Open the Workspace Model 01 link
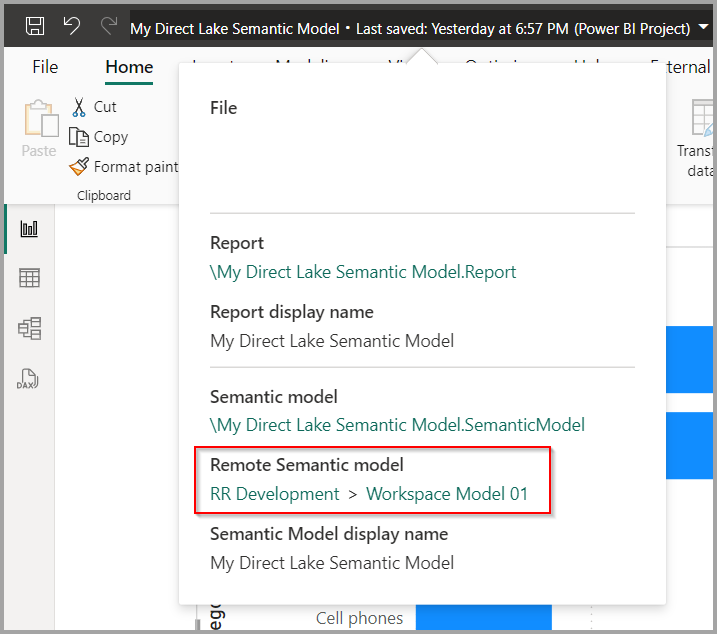717x634 pixels. [x=447, y=494]
